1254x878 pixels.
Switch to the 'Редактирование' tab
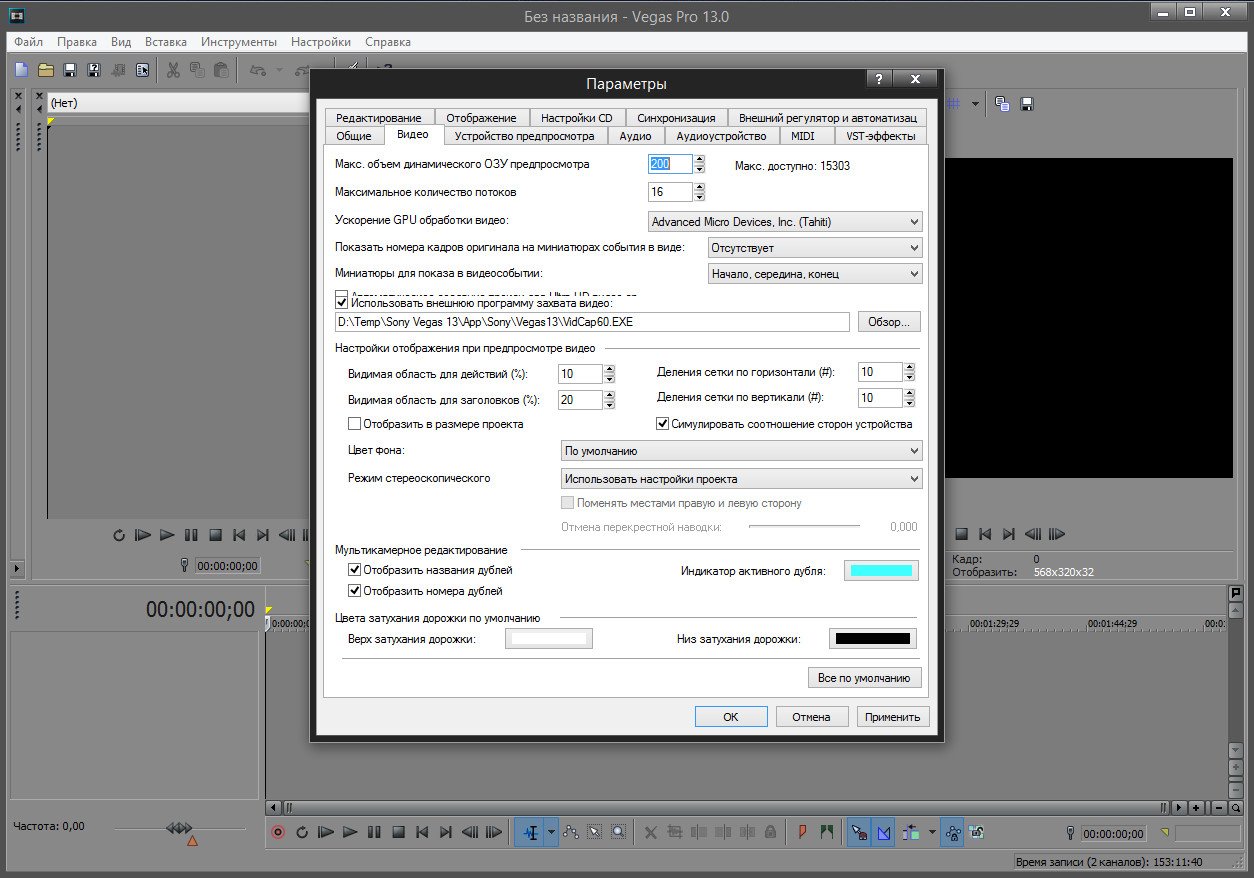click(x=379, y=118)
